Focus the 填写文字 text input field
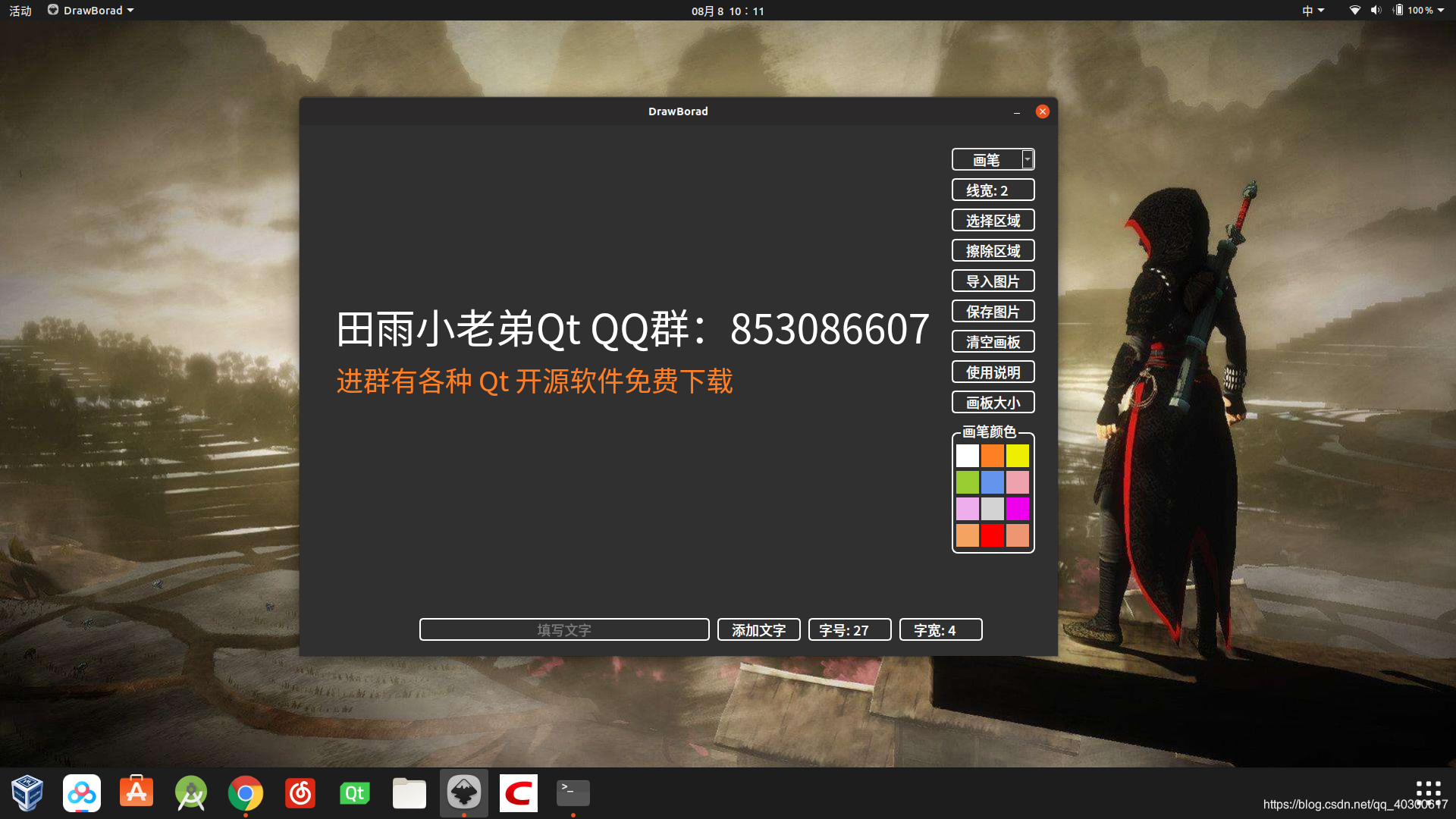 click(x=564, y=629)
